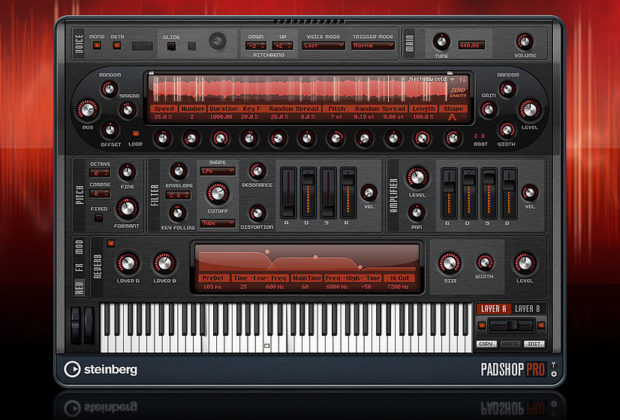Click the grain Shape waveform icon in display
Image resolution: width=620 pixels, height=420 pixels.
[453, 117]
